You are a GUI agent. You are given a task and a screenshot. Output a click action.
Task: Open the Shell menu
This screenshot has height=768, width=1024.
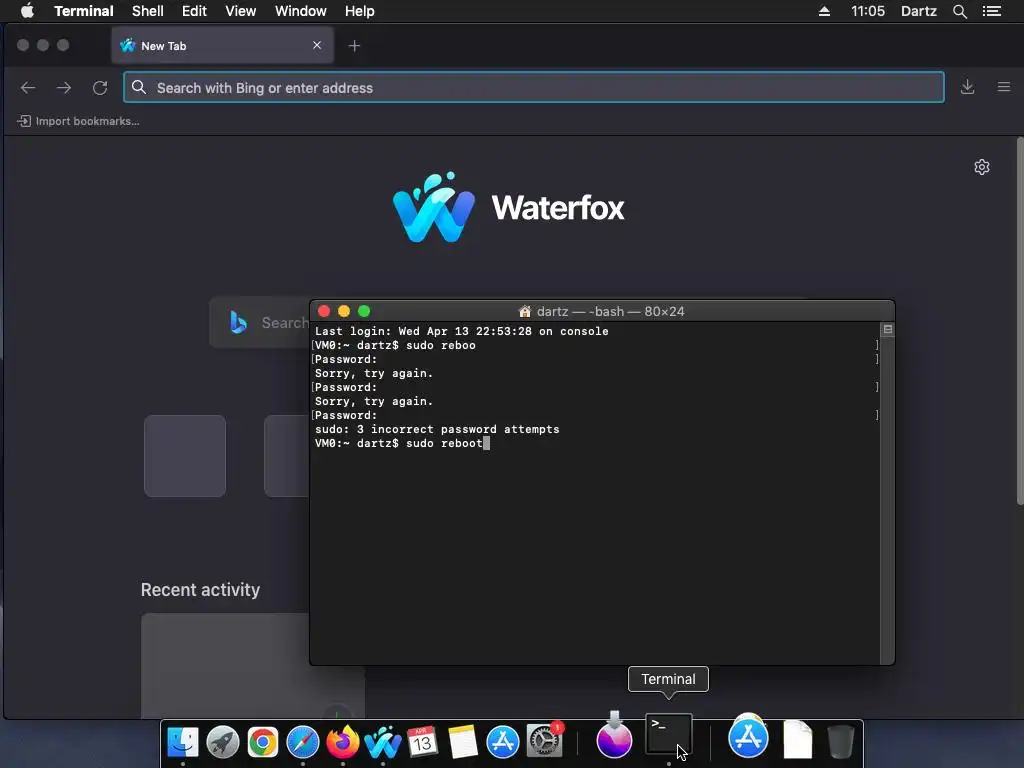tap(148, 11)
